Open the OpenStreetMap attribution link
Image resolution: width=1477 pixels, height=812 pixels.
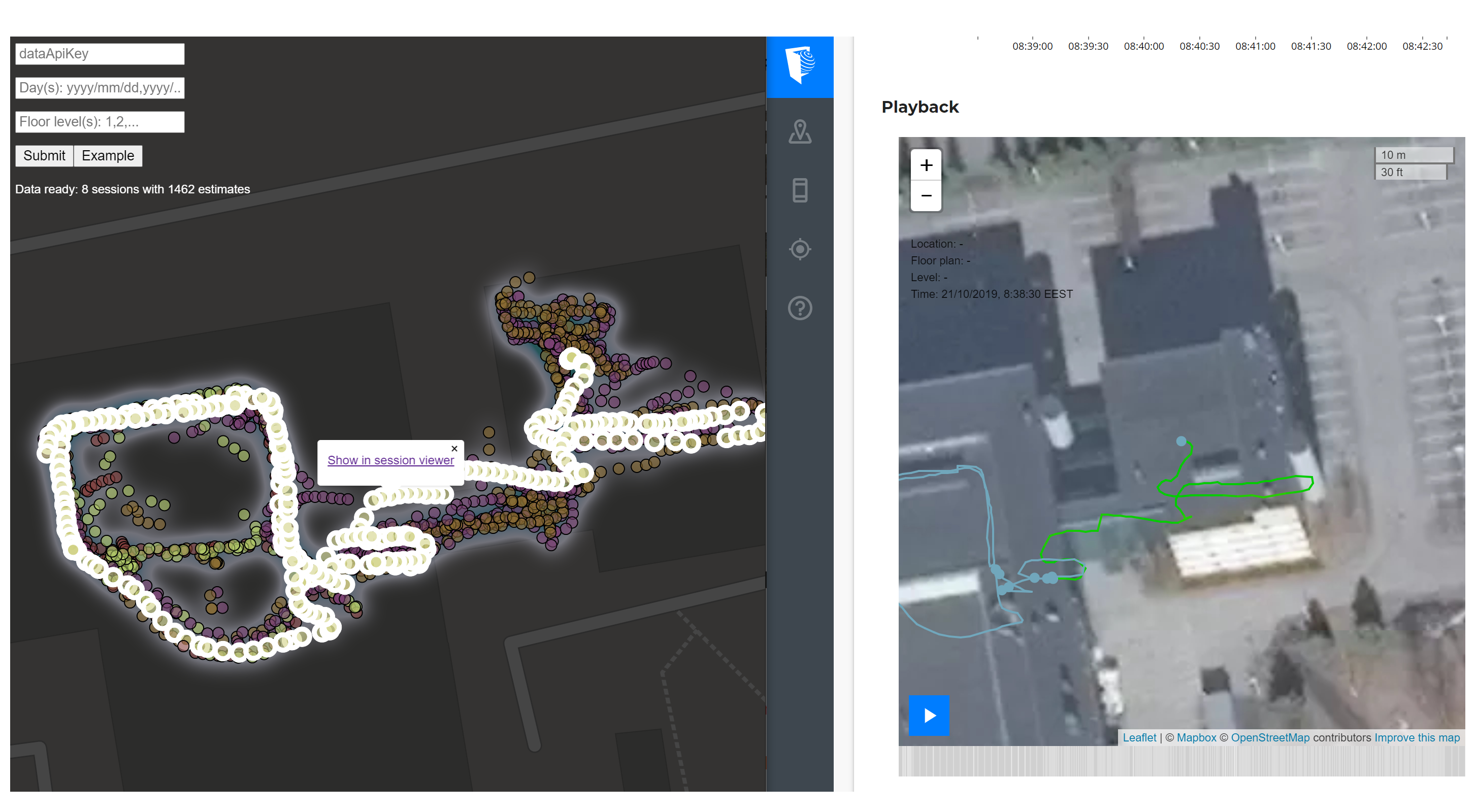[1269, 737]
